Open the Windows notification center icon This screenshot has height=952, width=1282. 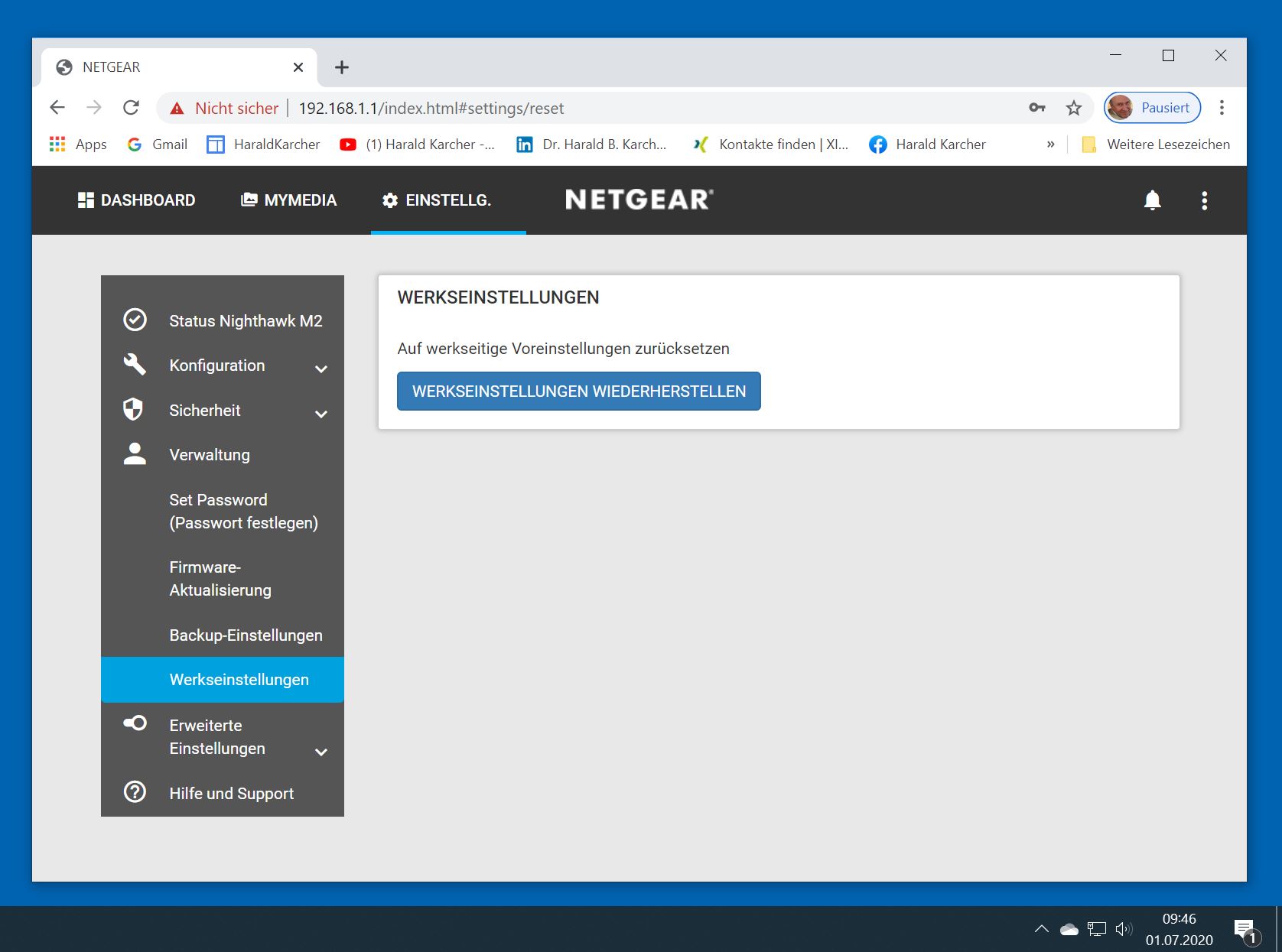click(x=1245, y=929)
